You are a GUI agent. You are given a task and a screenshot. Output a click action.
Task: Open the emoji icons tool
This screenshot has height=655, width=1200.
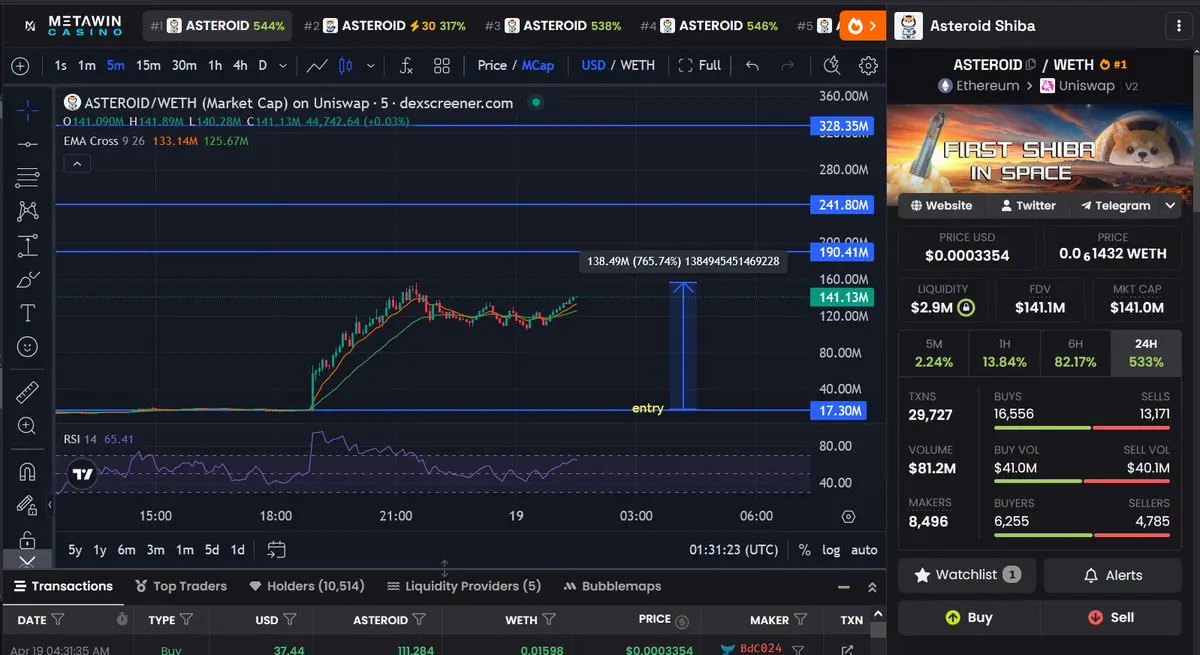pos(28,347)
